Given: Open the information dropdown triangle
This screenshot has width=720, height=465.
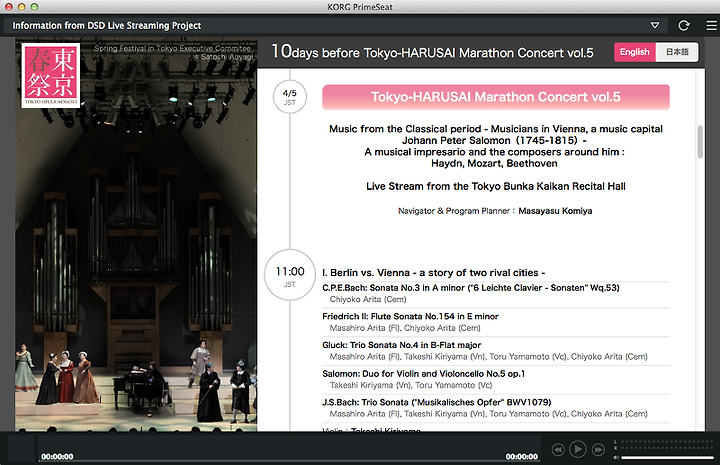Looking at the screenshot, I should (x=655, y=25).
